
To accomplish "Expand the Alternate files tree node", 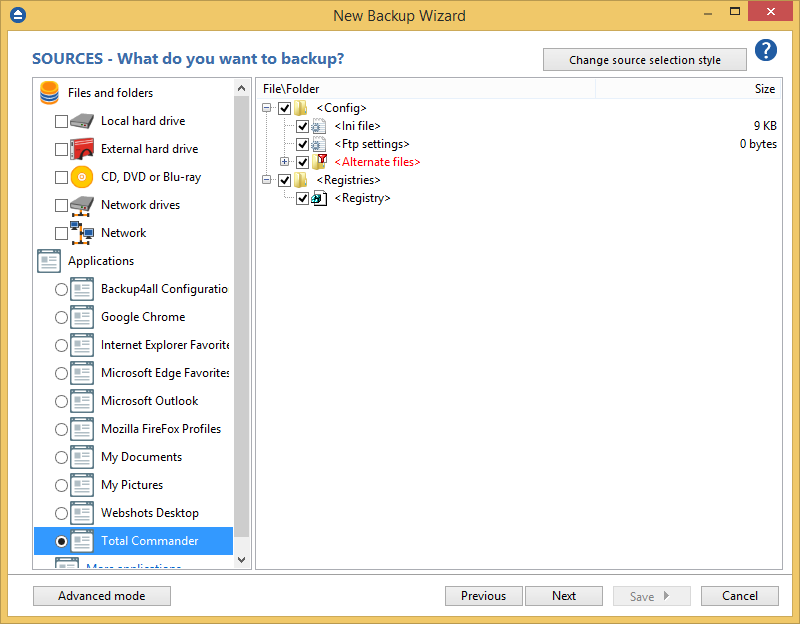I will [x=285, y=162].
